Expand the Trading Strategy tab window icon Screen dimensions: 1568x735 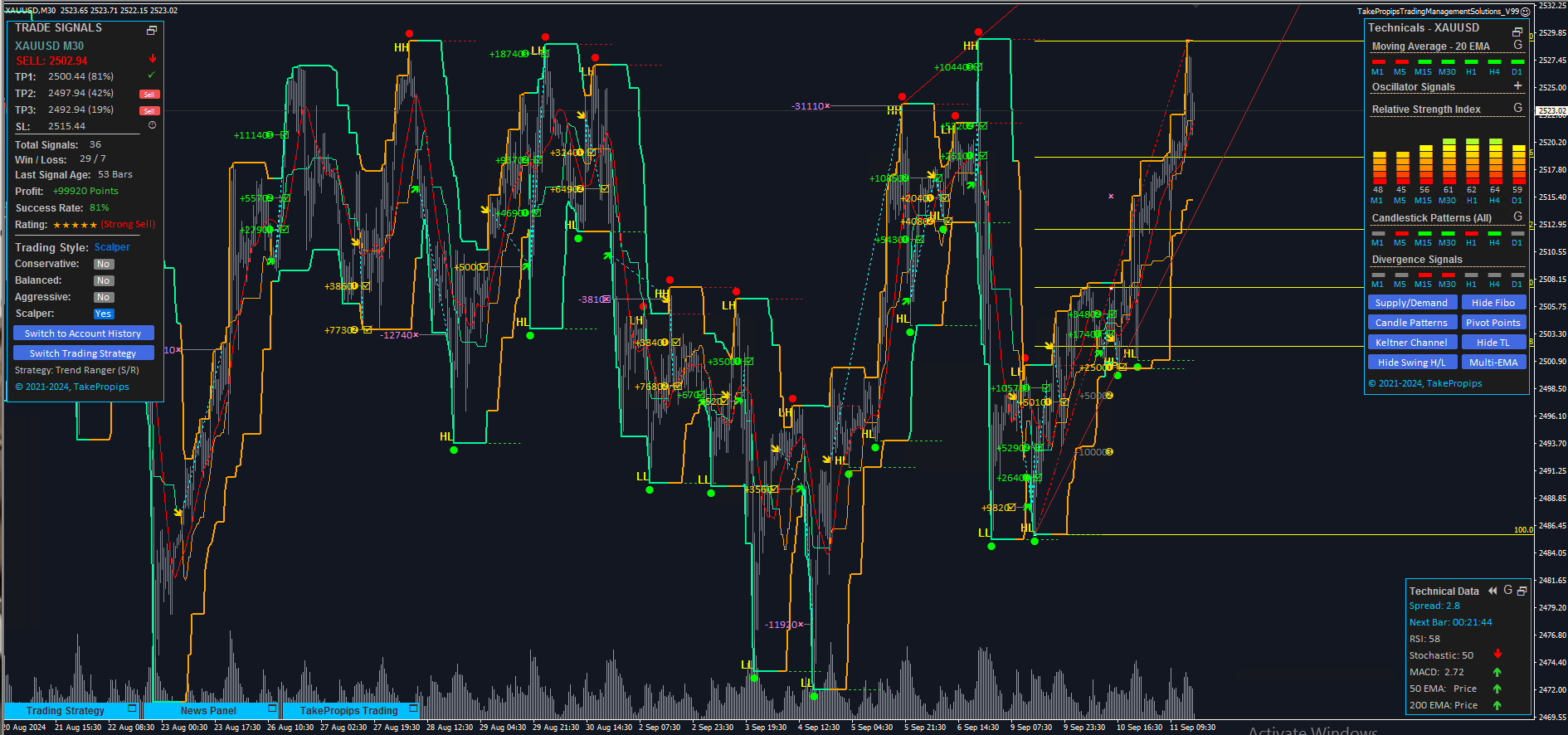click(132, 708)
